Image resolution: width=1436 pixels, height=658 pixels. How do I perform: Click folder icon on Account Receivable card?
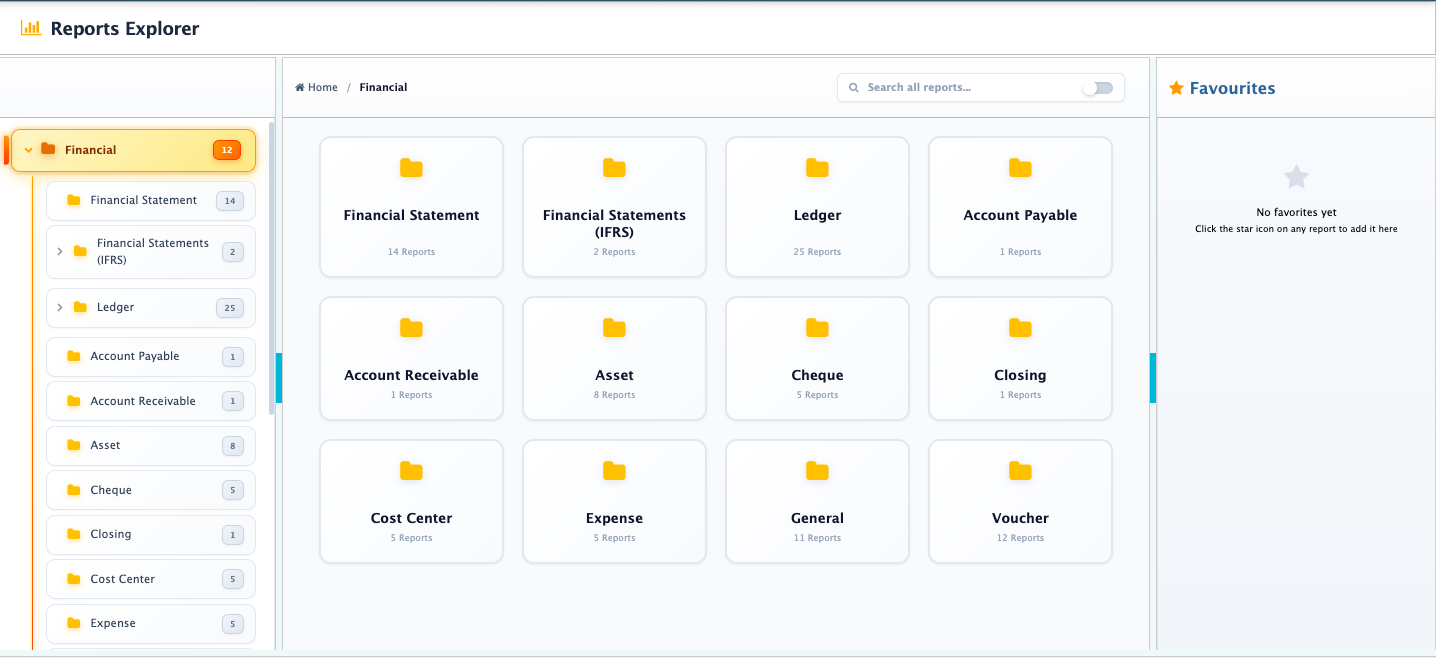click(x=411, y=328)
